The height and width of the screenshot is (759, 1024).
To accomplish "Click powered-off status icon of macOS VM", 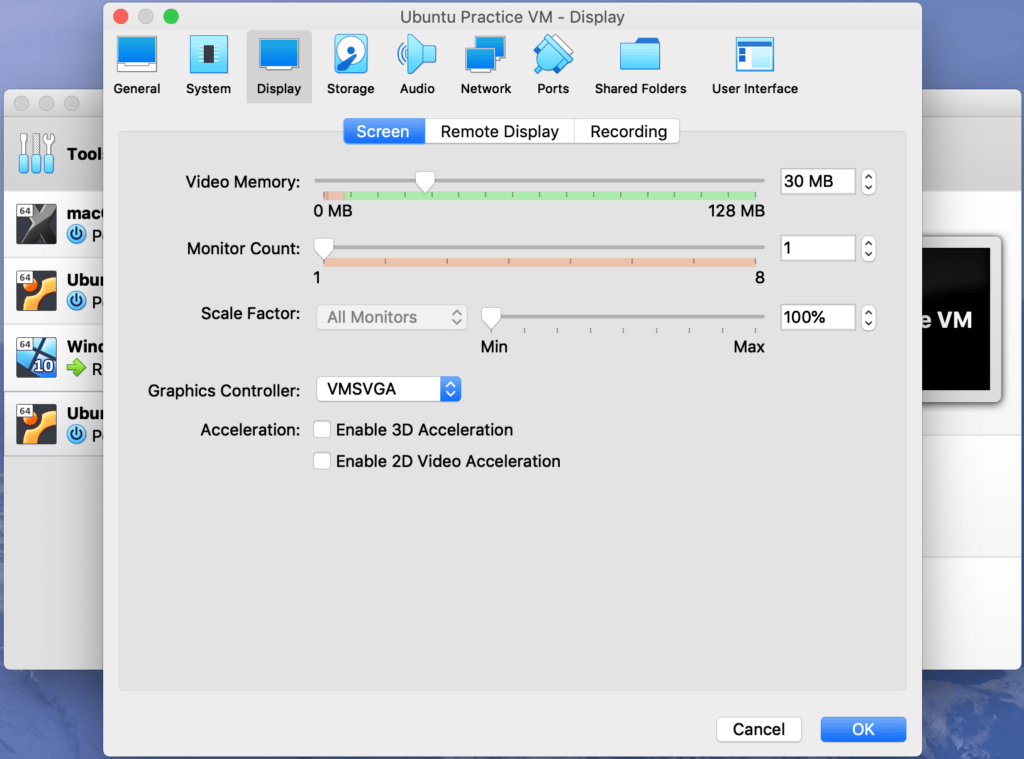I will [x=76, y=234].
